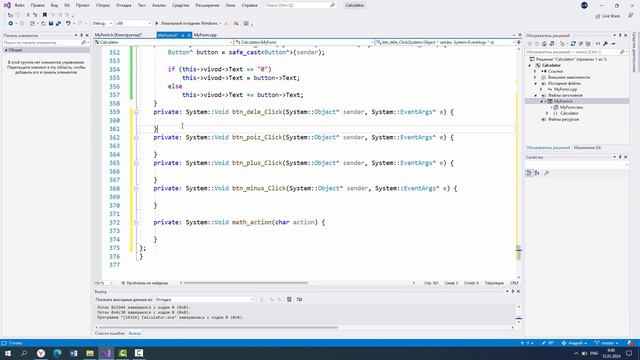Viewport: 640px width, 360px height.
Task: Switch to Изменения Git tab
Action: tap(587, 148)
